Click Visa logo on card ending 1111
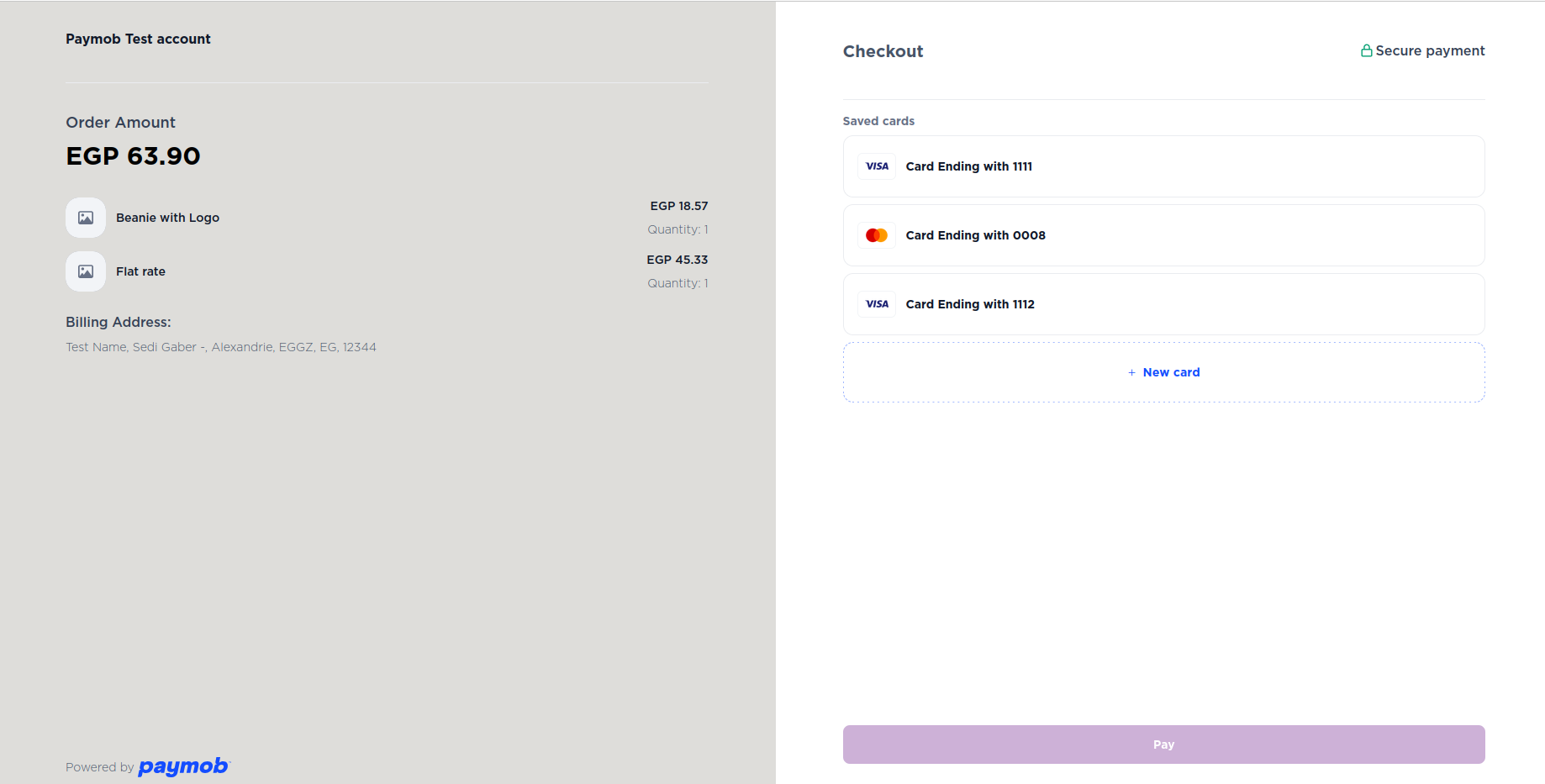This screenshot has width=1545, height=784. [x=877, y=166]
